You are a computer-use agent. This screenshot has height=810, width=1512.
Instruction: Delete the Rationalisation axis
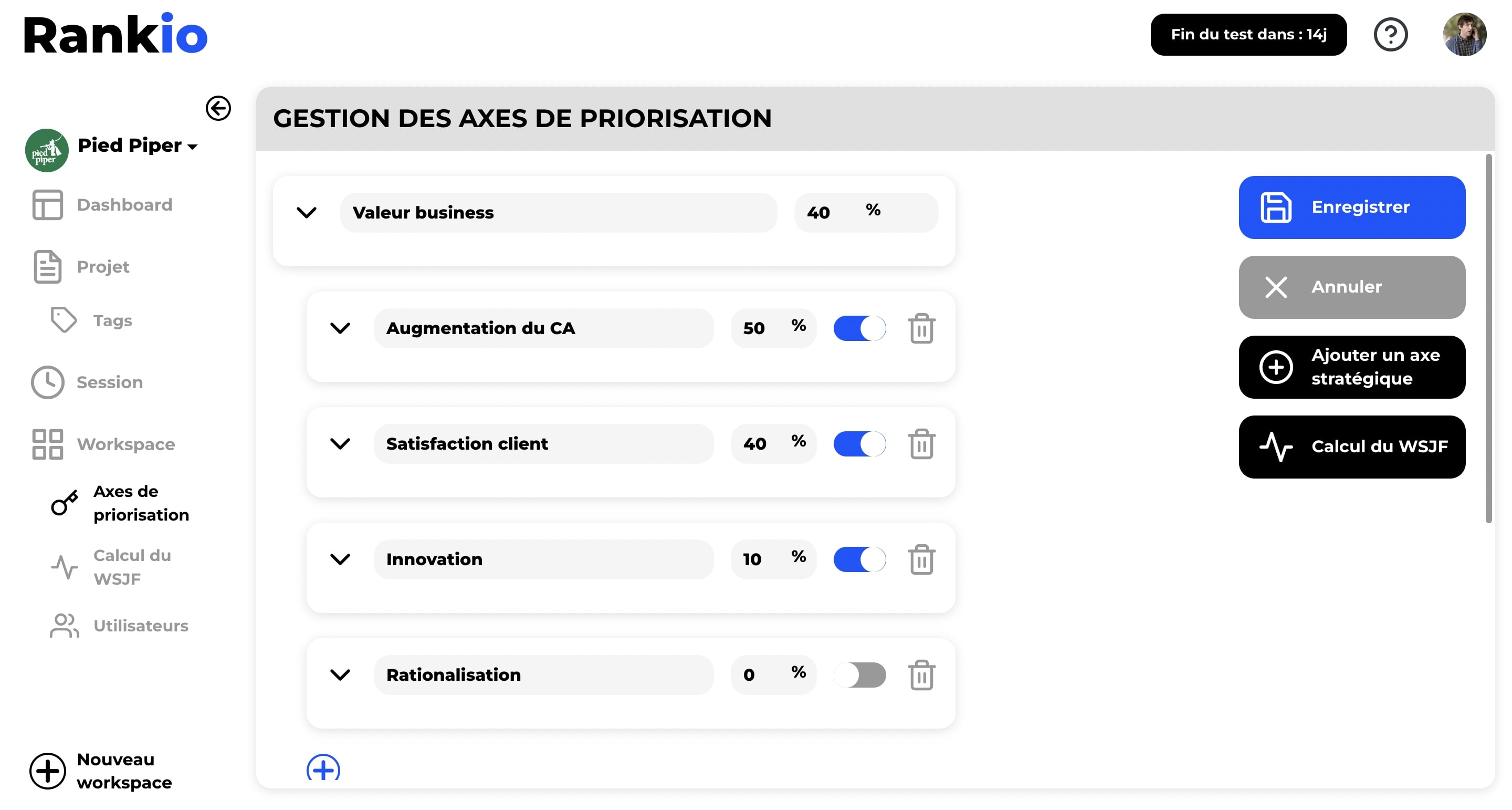921,675
